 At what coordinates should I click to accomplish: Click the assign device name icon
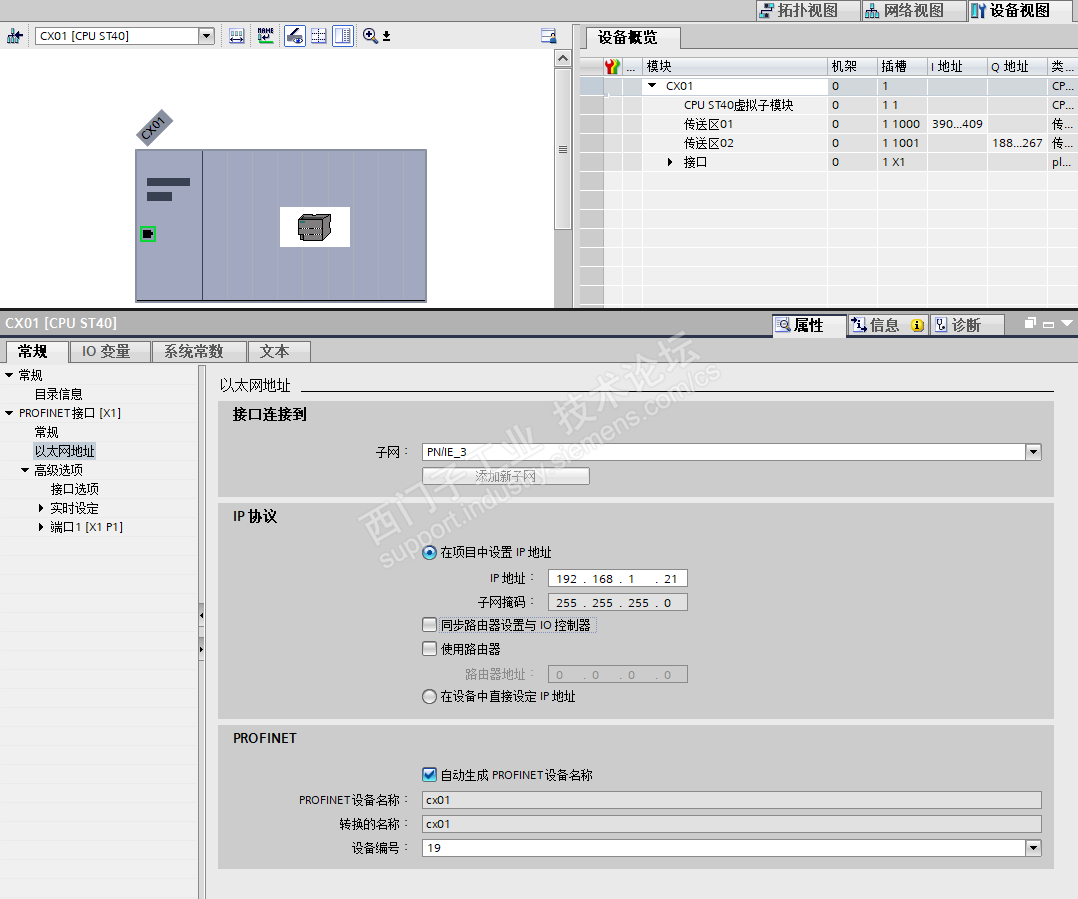265,36
